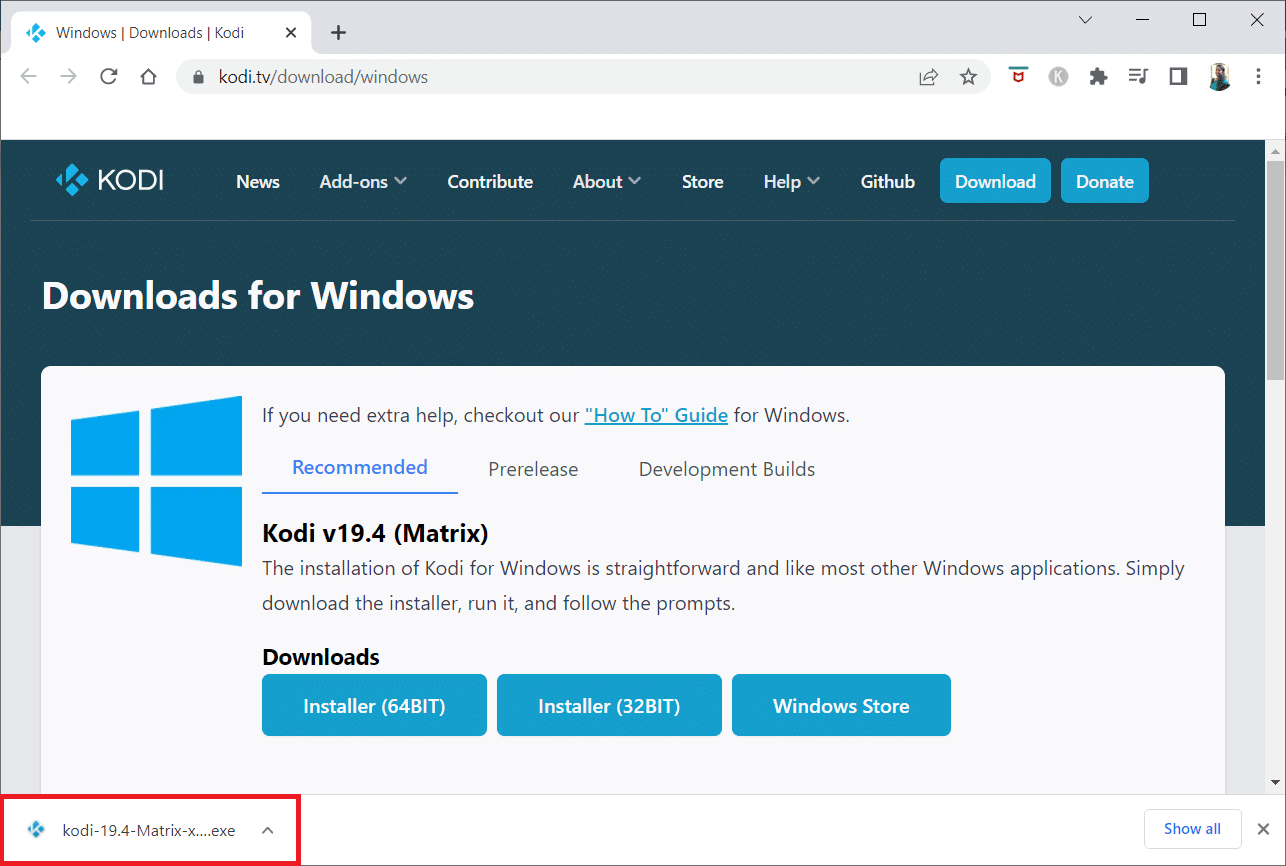
Task: Open the Windows Store download option
Action: click(x=841, y=705)
